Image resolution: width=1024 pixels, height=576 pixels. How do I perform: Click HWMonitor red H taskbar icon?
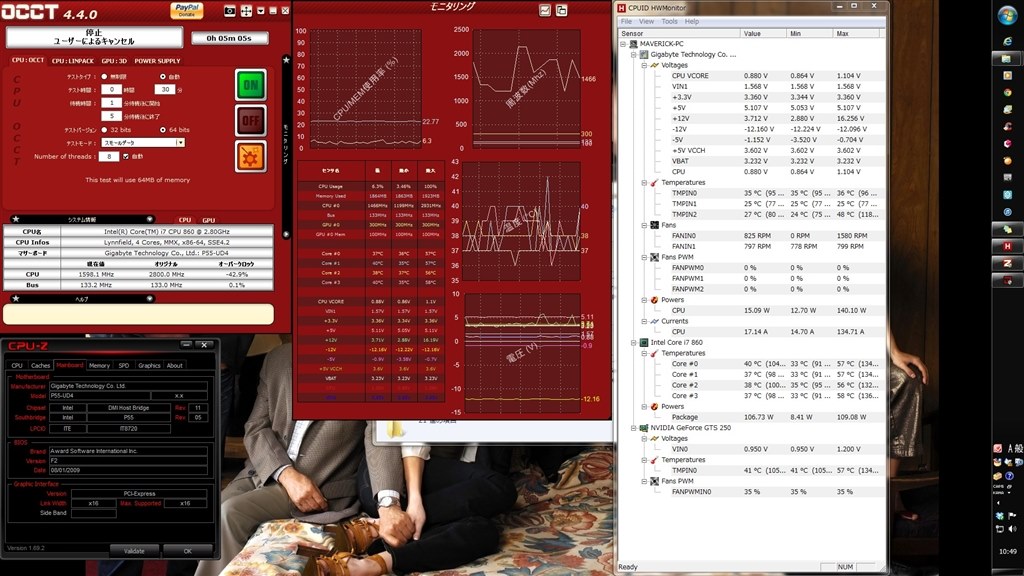1007,246
